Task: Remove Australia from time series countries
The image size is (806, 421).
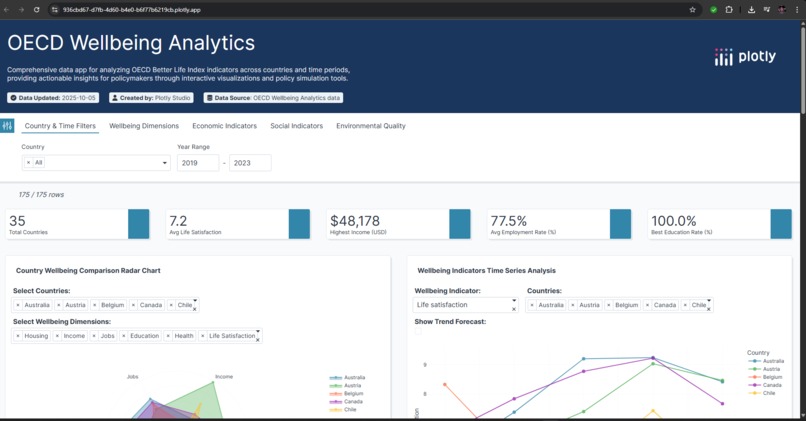Action: tap(532, 305)
